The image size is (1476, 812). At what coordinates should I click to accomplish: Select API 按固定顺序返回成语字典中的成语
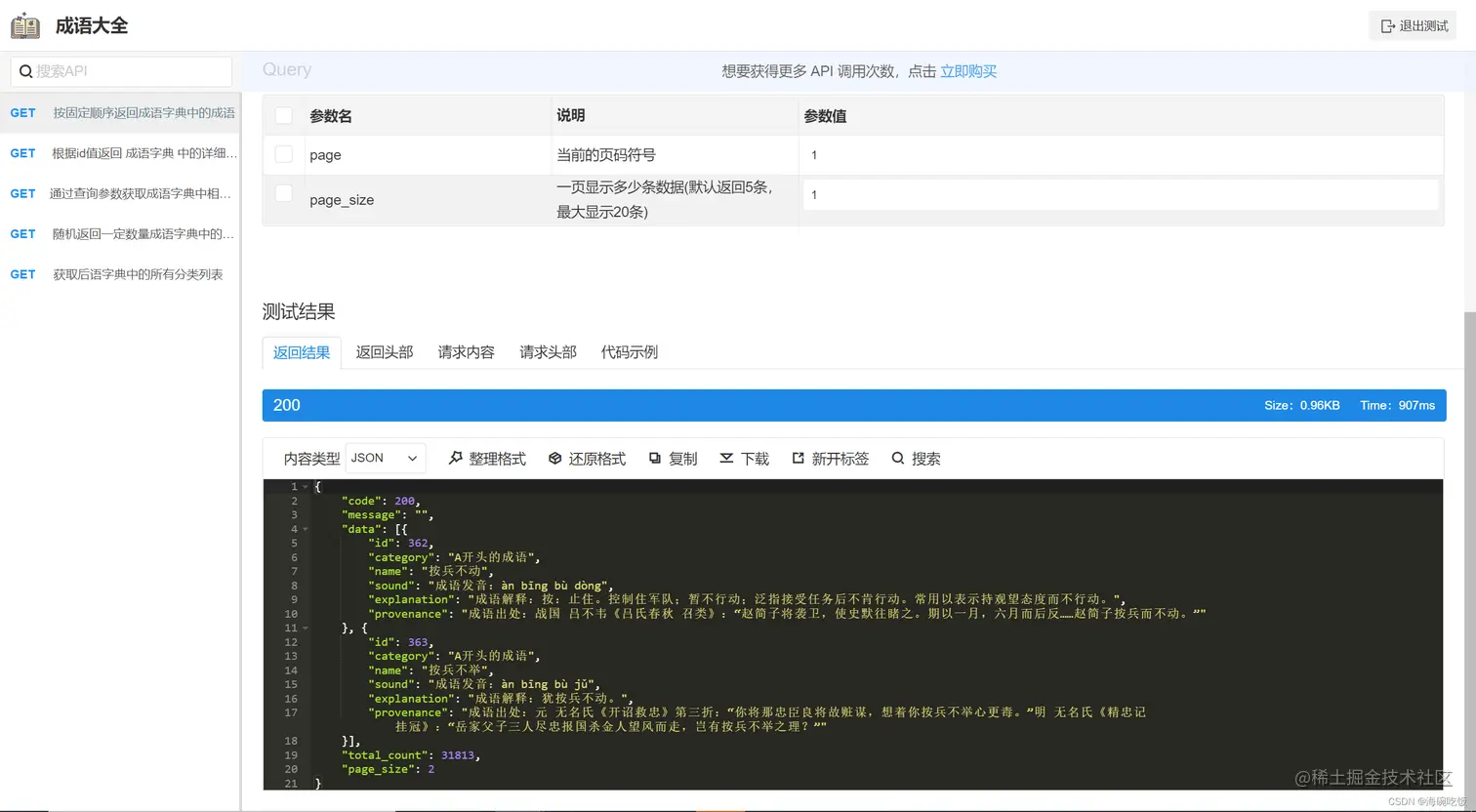pyautogui.click(x=120, y=113)
